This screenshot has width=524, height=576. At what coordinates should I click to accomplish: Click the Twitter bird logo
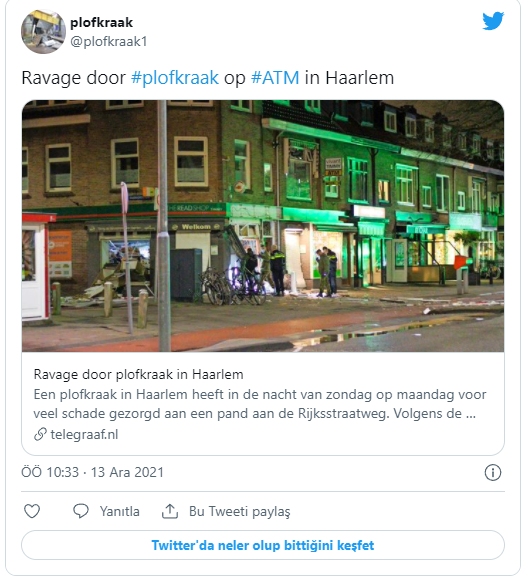pos(493,21)
